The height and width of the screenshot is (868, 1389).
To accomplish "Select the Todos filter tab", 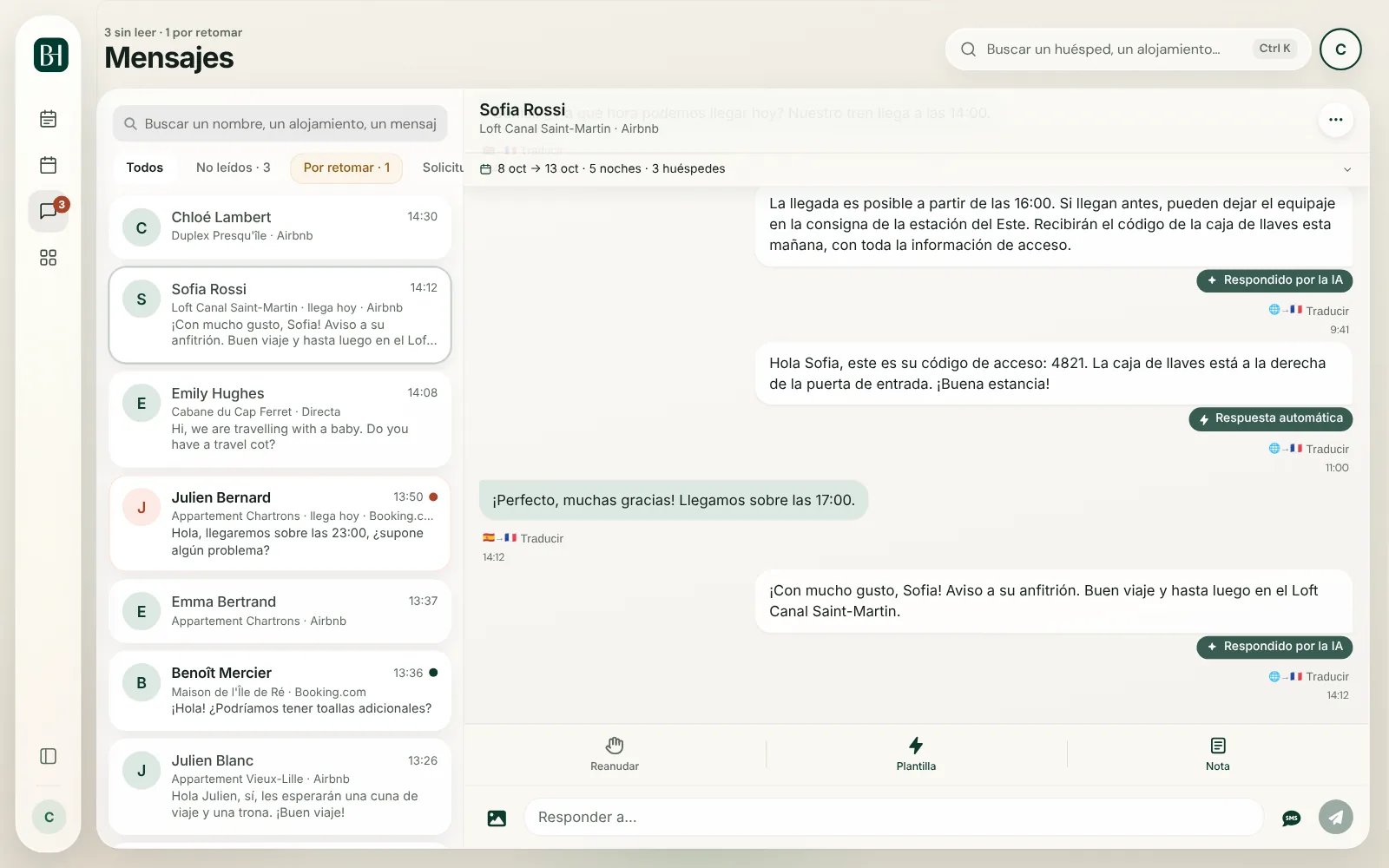I will click(x=145, y=168).
